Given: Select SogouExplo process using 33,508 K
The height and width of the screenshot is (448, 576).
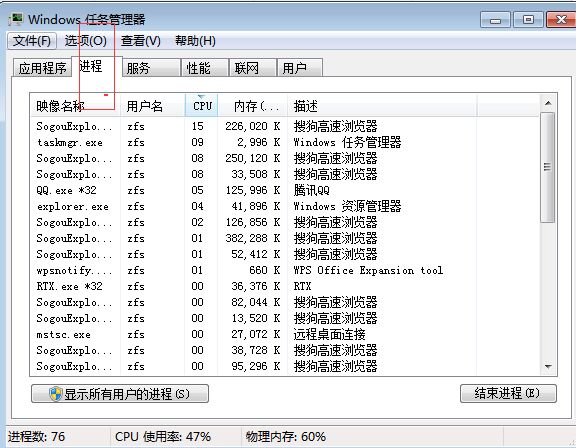Looking at the screenshot, I should [285, 174].
